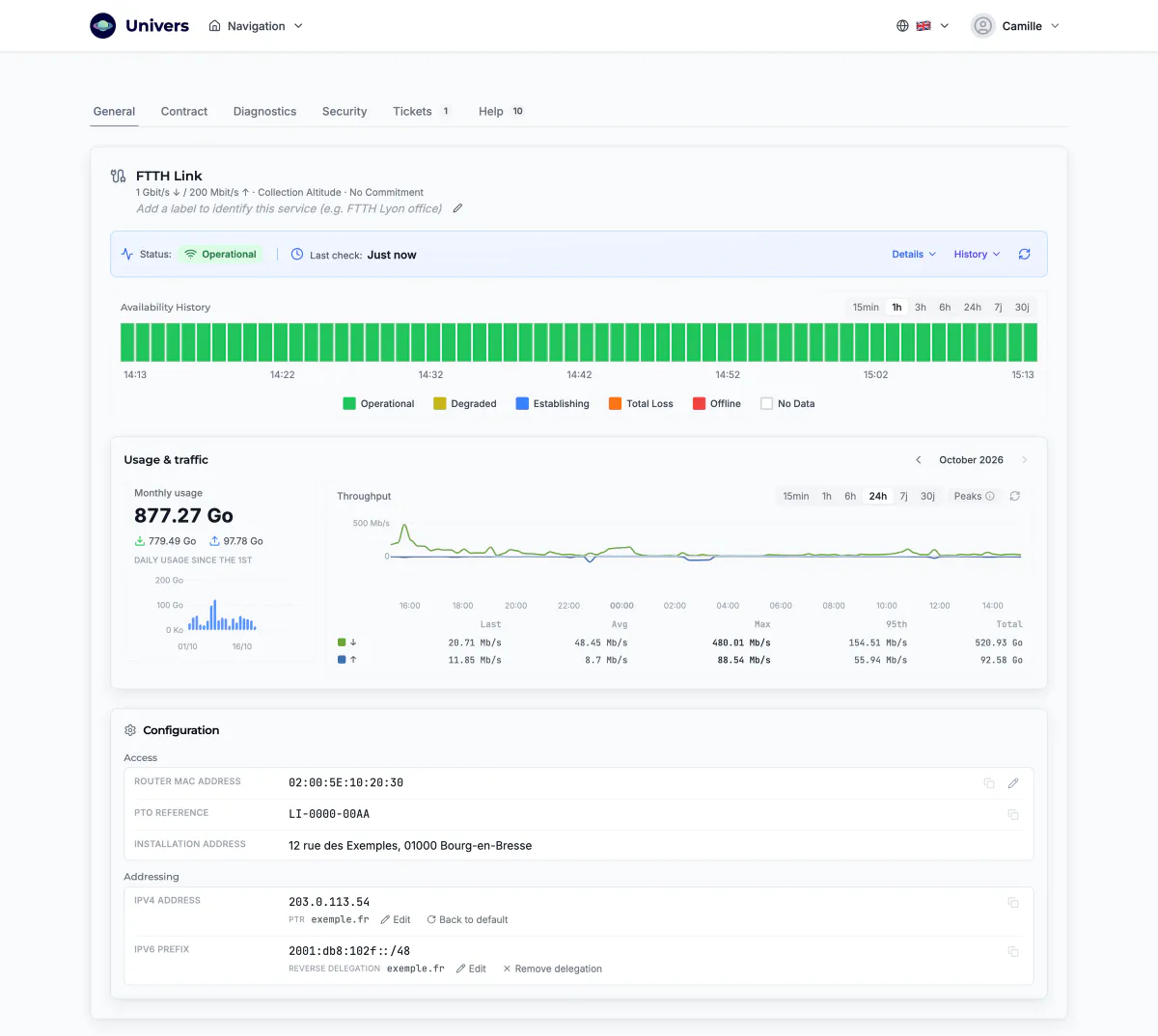Toggle Peaks display on throughput chart
The height and width of the screenshot is (1036, 1158).
click(x=974, y=497)
